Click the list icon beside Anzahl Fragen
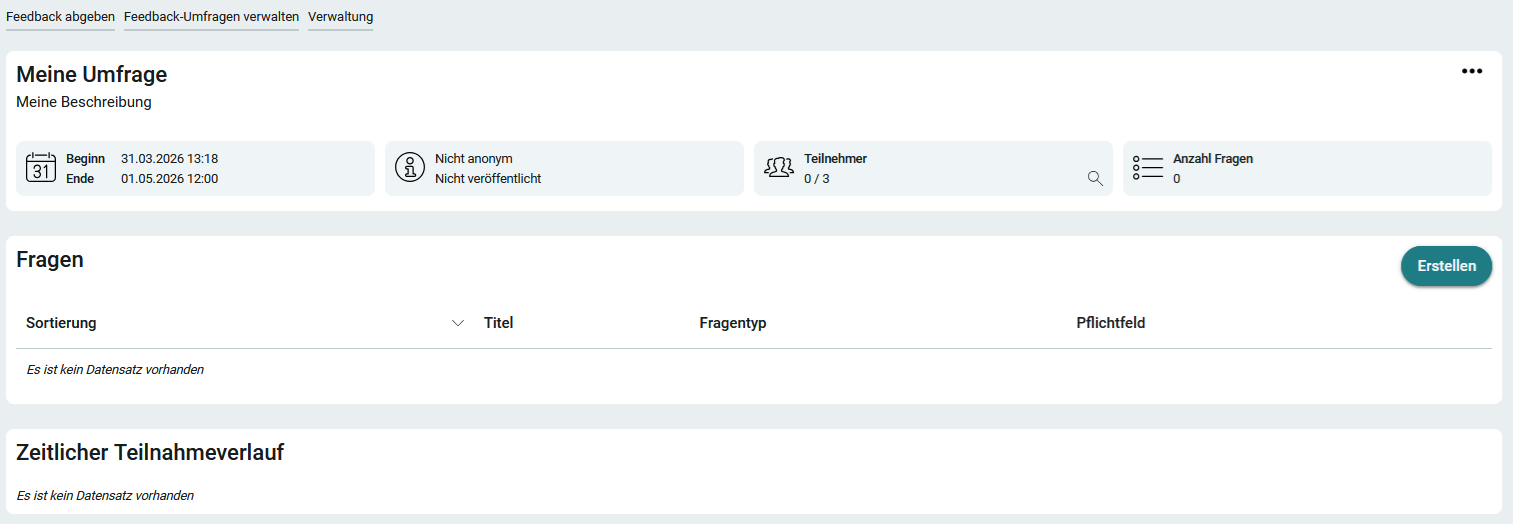 coord(1148,168)
